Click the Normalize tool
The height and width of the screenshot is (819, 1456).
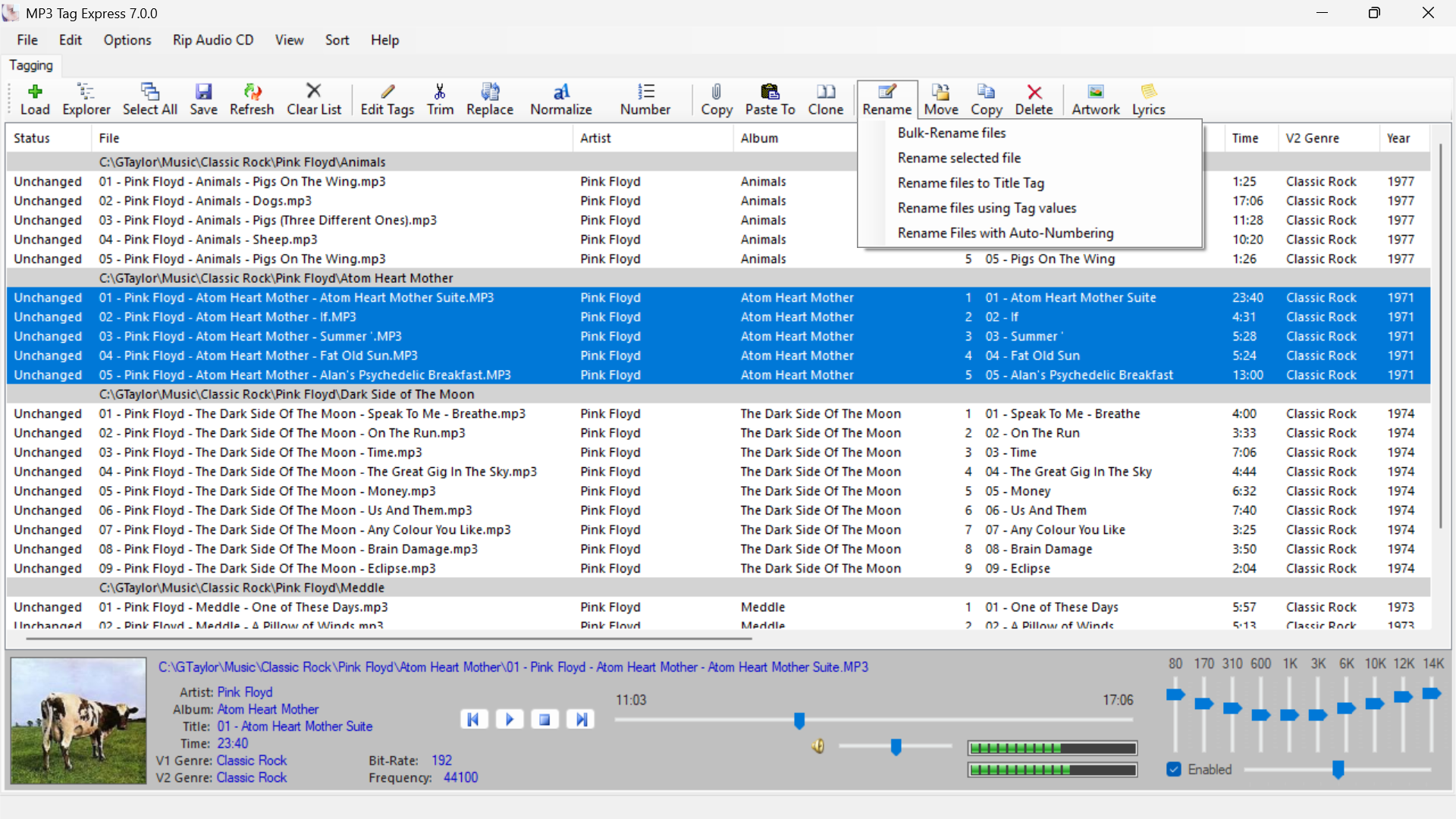(561, 99)
